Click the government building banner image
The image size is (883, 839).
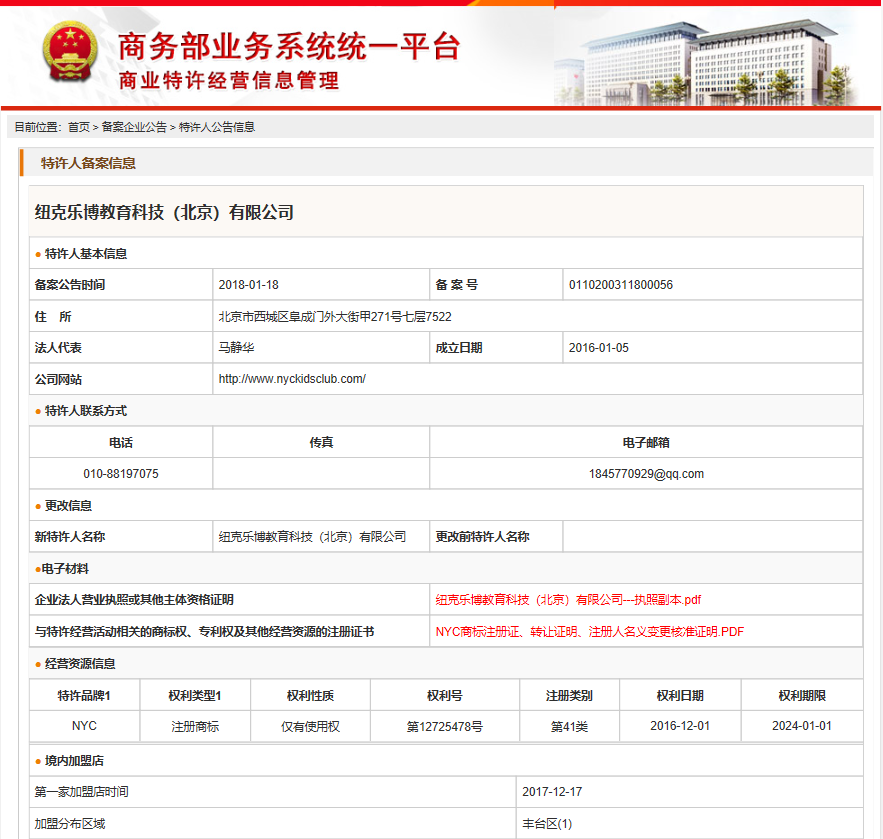pos(707,62)
